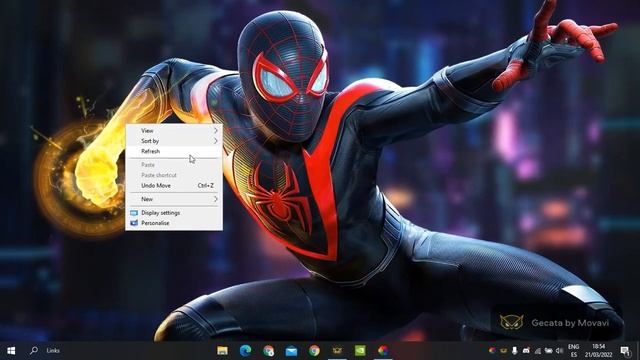Click the Links toolbar label on taskbar
This screenshot has width=640, height=360.
click(x=53, y=351)
